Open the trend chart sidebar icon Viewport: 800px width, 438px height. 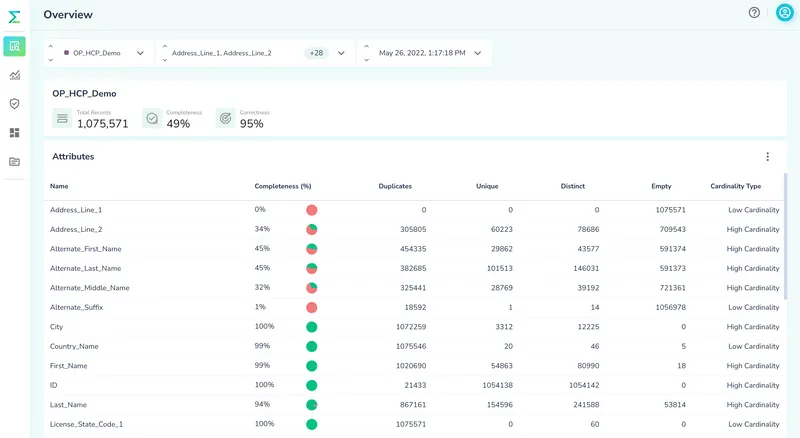14,75
